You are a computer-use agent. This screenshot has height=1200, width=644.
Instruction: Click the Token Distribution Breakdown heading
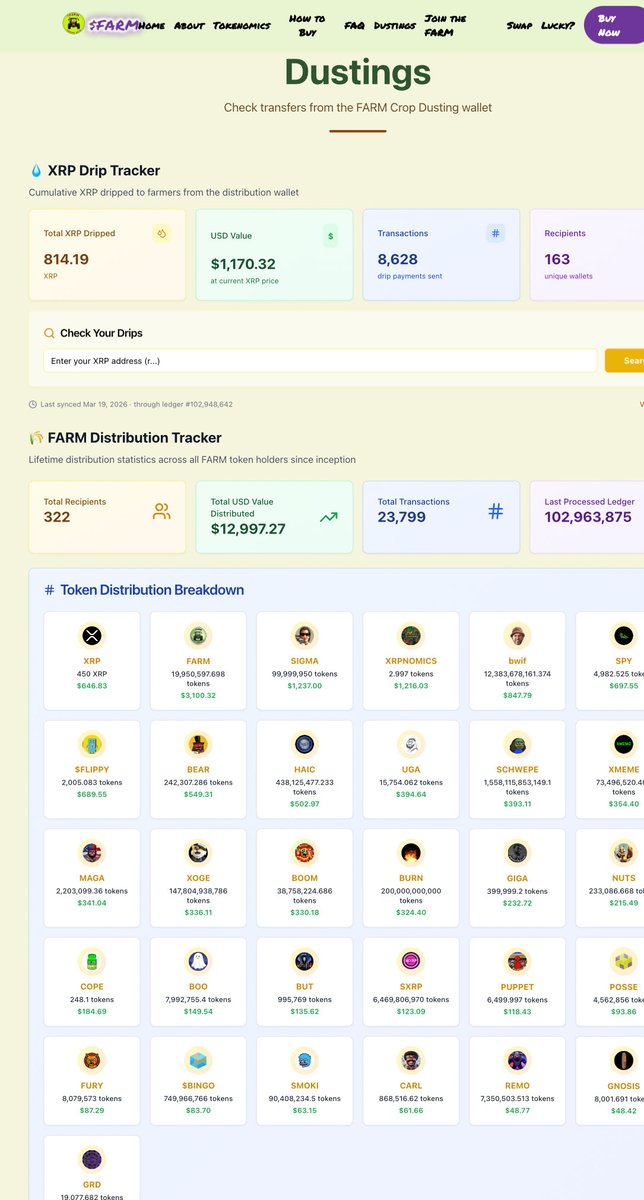click(x=152, y=590)
